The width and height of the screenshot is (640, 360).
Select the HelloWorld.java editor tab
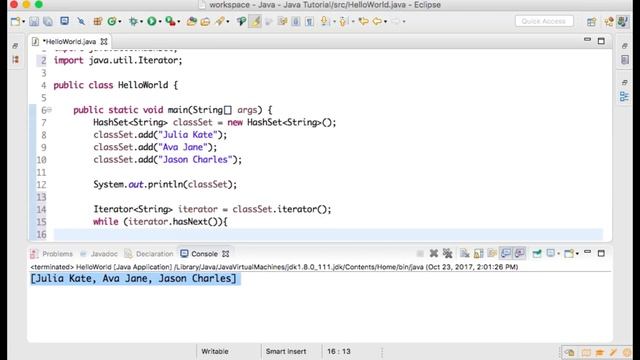[69, 42]
